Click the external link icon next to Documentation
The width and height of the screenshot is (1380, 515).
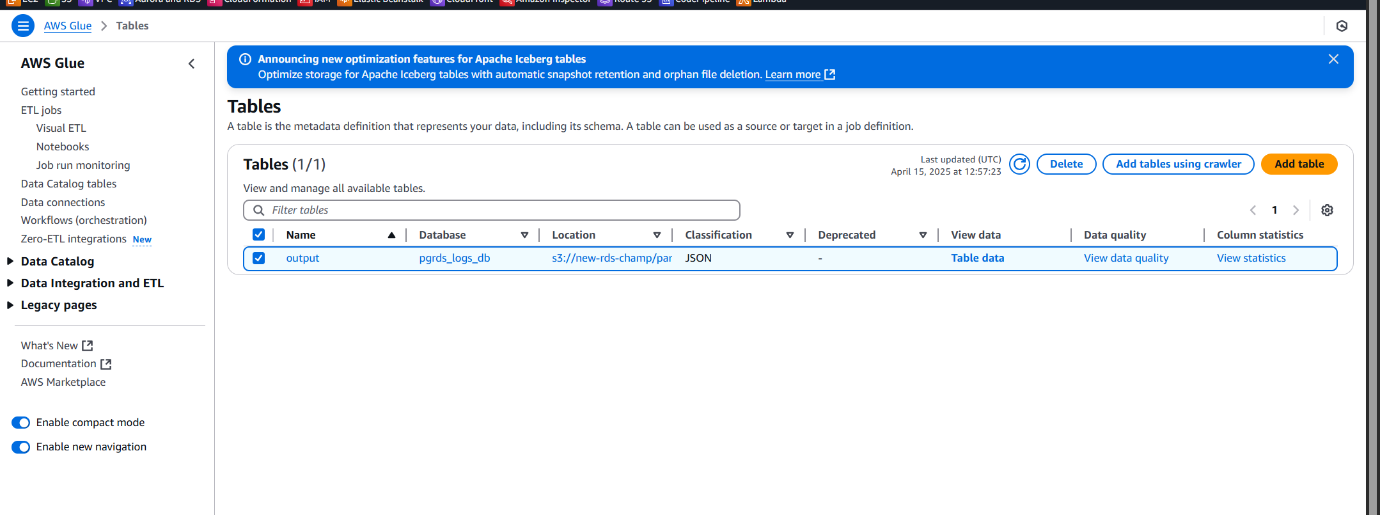click(x=106, y=364)
